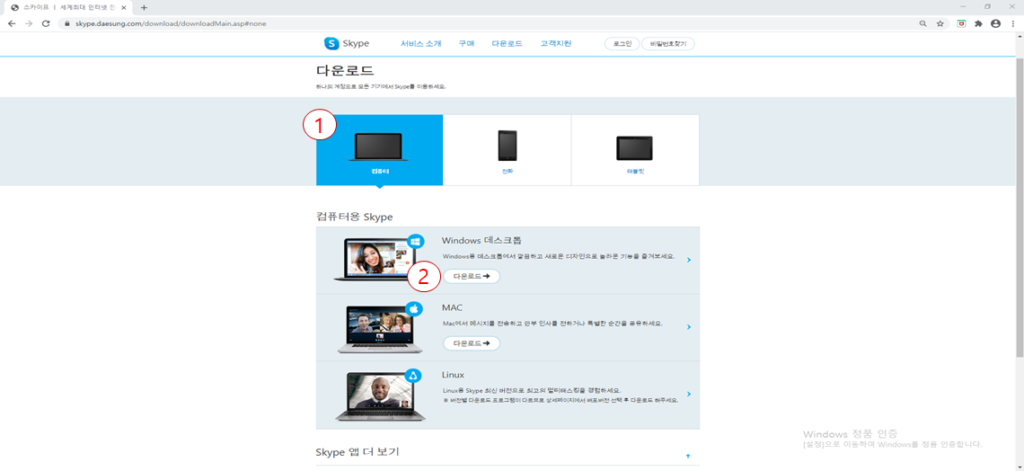Click the page vertical scrollbar
Image resolution: width=1024 pixels, height=471 pixels.
1019,209
